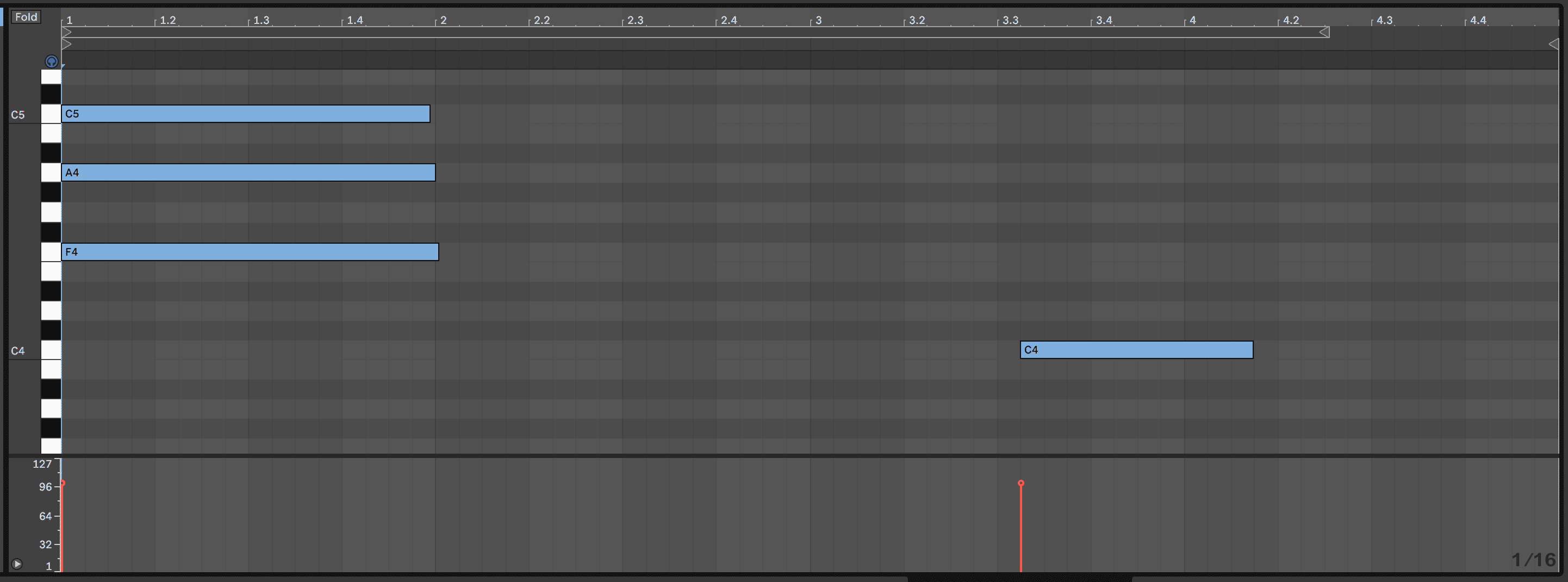
Task: Toggle the headphone MIDI preview icon
Action: (x=52, y=61)
